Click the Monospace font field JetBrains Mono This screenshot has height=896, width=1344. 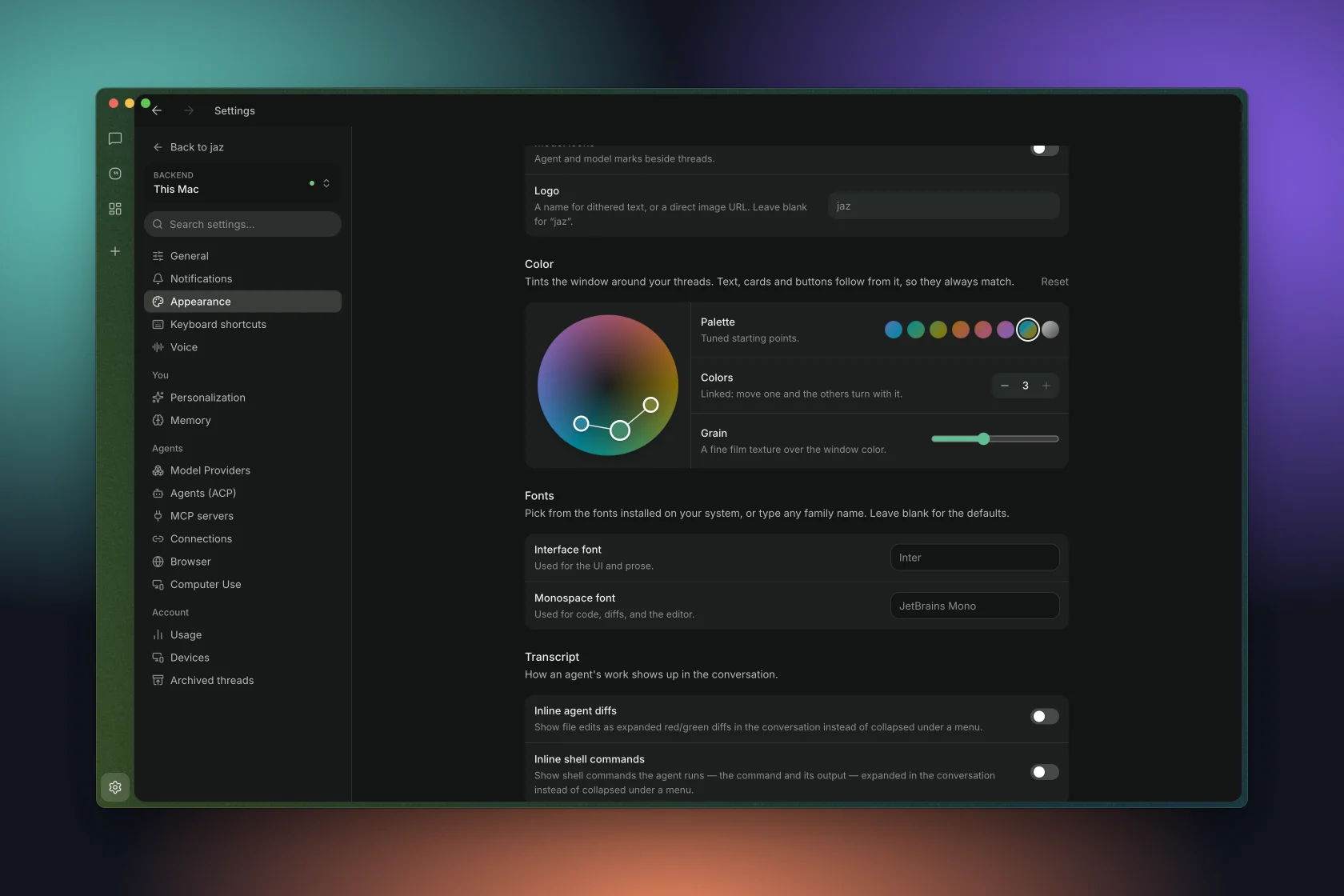[974, 606]
